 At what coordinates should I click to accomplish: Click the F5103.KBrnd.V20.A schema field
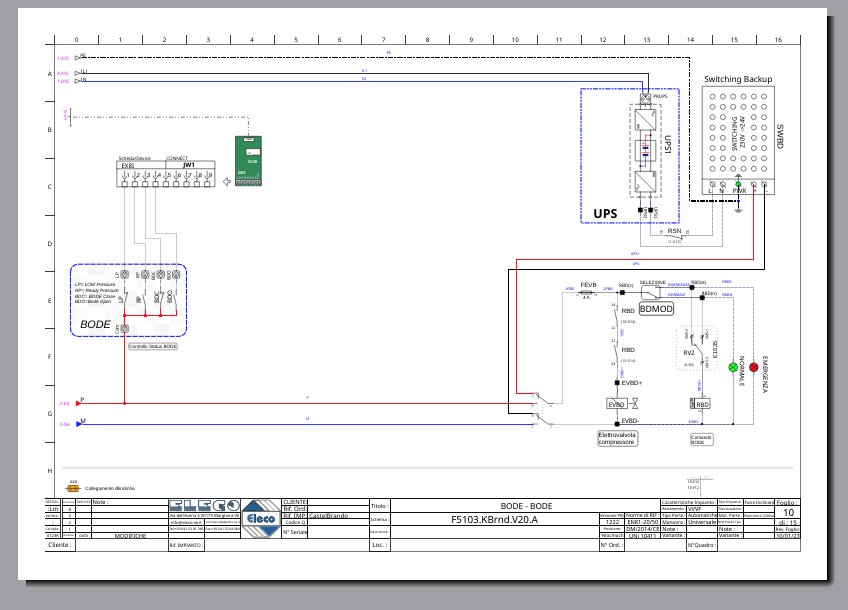click(x=493, y=520)
